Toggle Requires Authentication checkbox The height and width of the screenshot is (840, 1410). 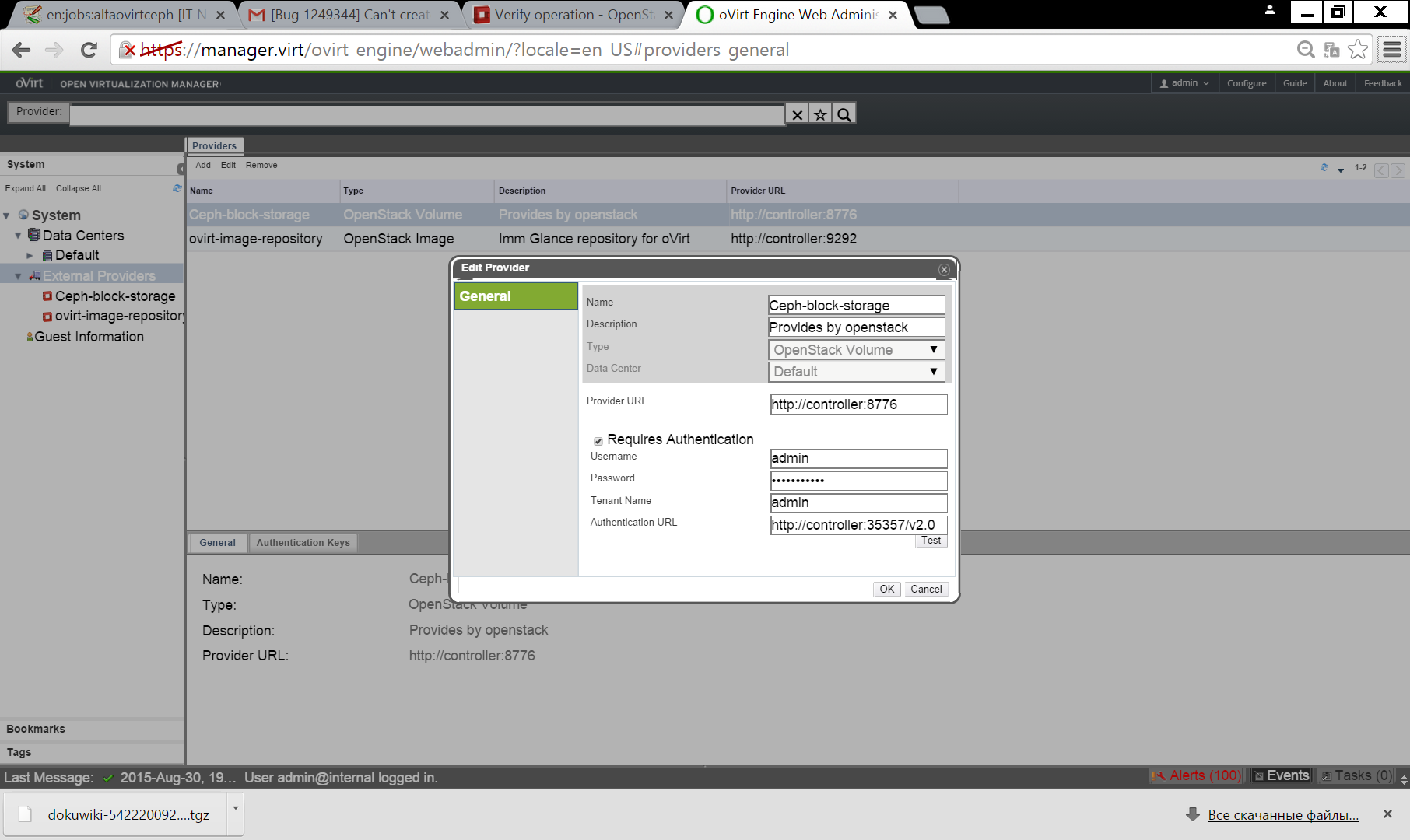click(x=598, y=441)
